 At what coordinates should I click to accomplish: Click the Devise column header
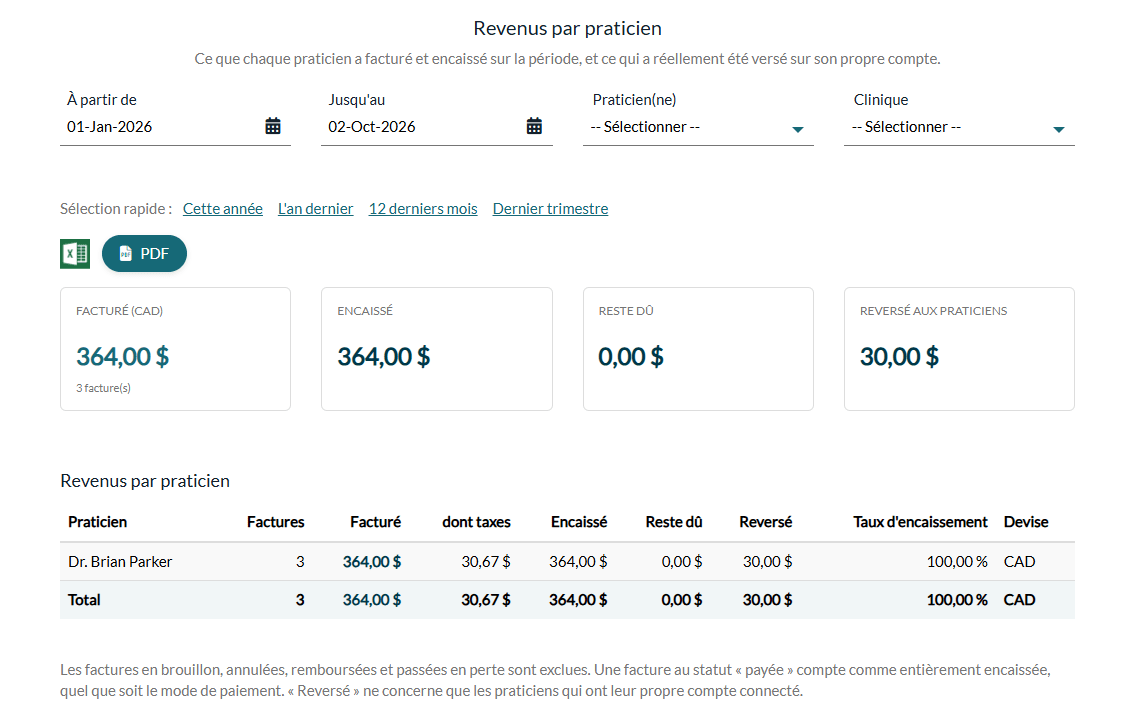pyautogui.click(x=1026, y=522)
